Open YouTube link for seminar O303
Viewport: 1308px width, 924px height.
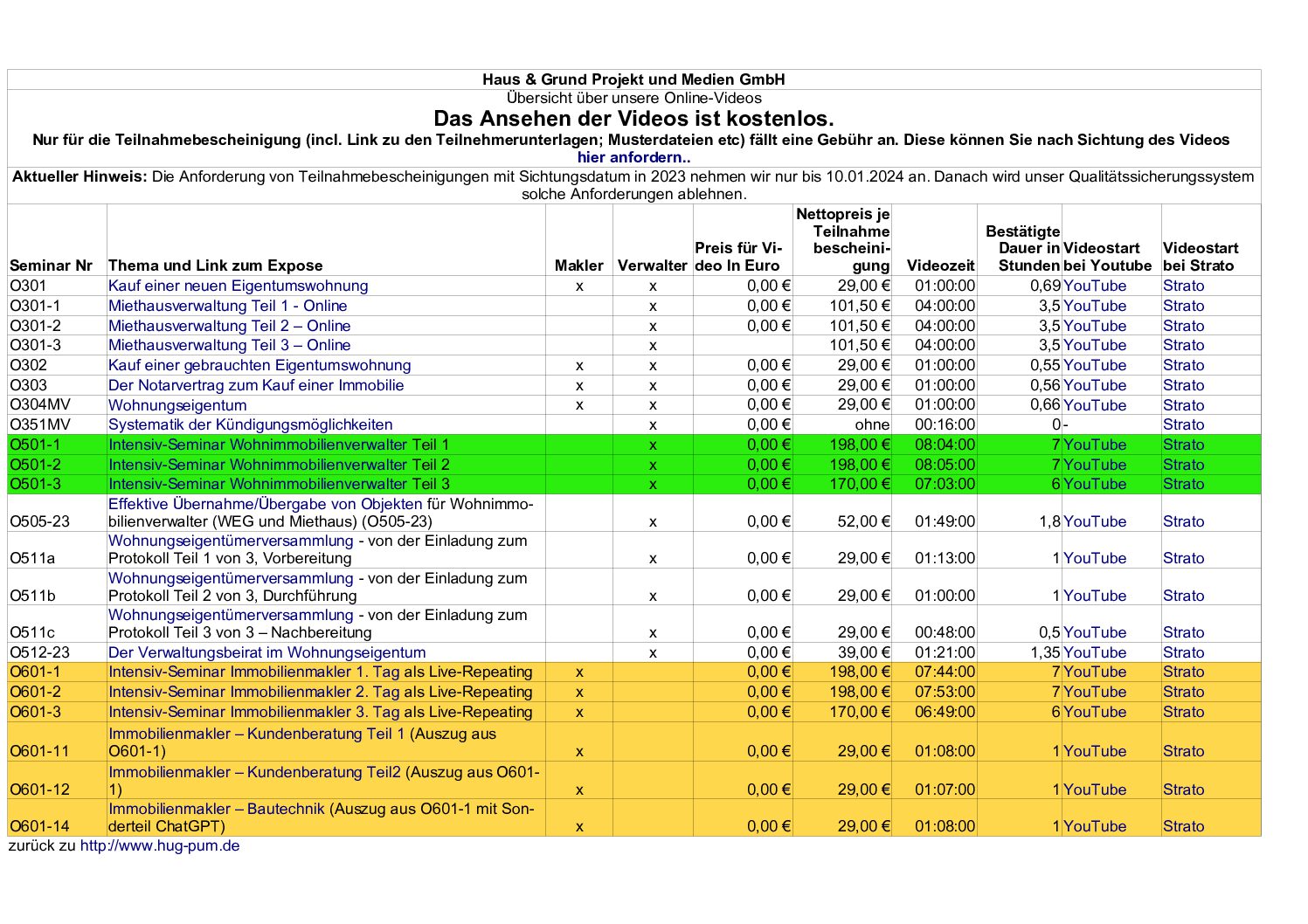[x=1095, y=385]
